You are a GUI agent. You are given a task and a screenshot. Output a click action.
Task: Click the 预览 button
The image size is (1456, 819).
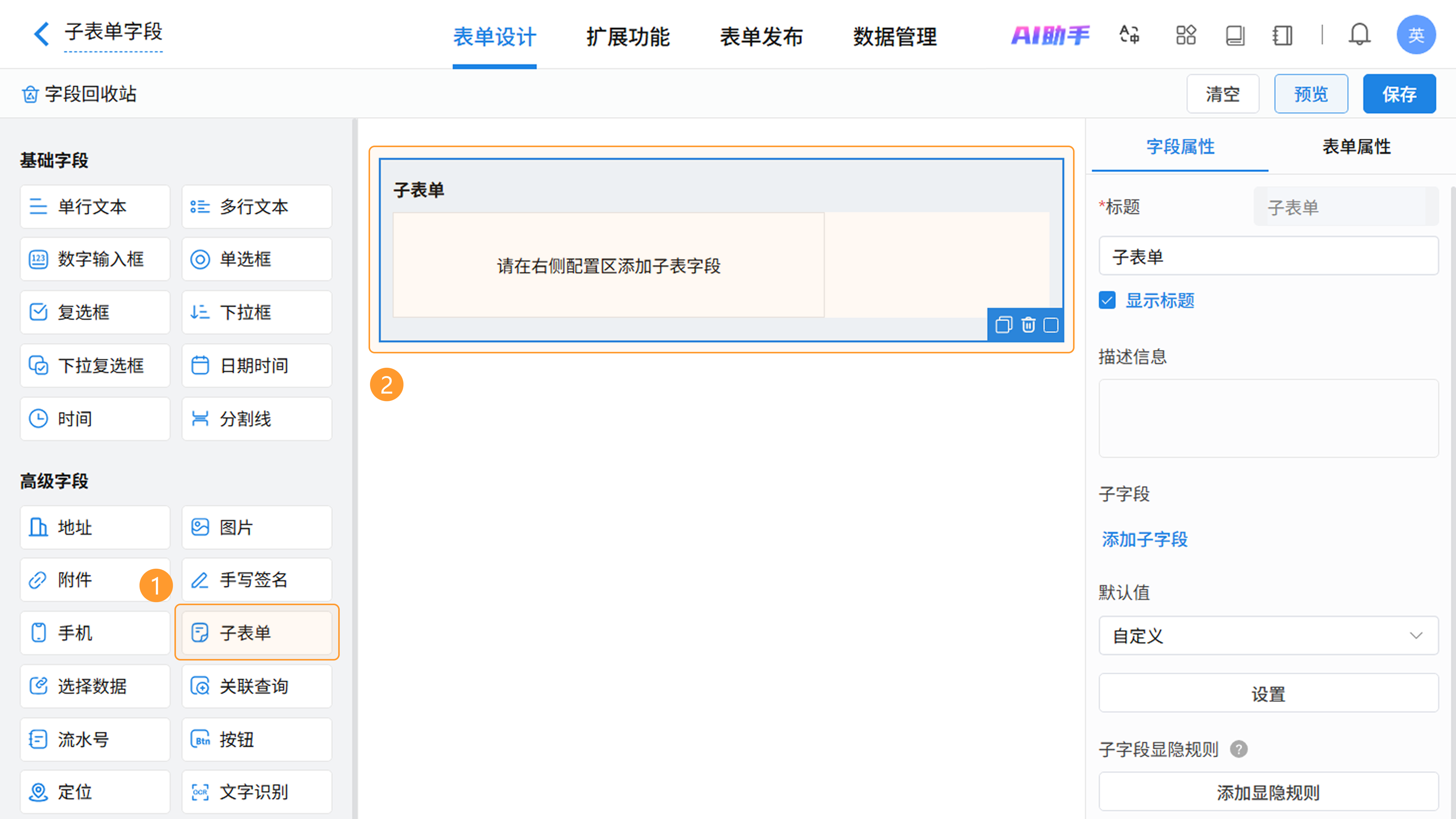(1311, 94)
